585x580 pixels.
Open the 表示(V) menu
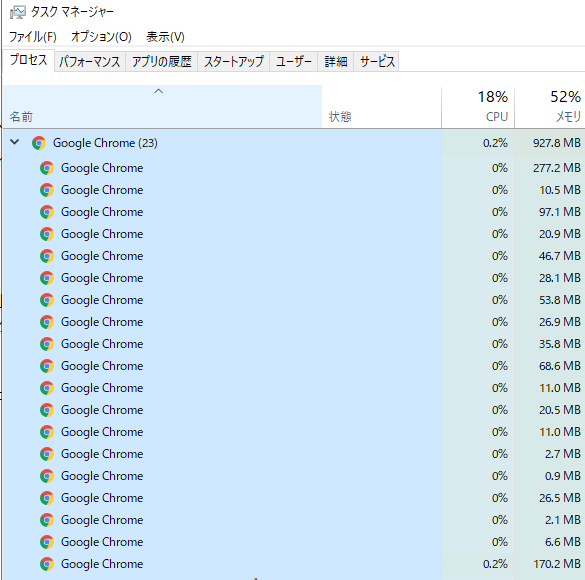[x=165, y=37]
